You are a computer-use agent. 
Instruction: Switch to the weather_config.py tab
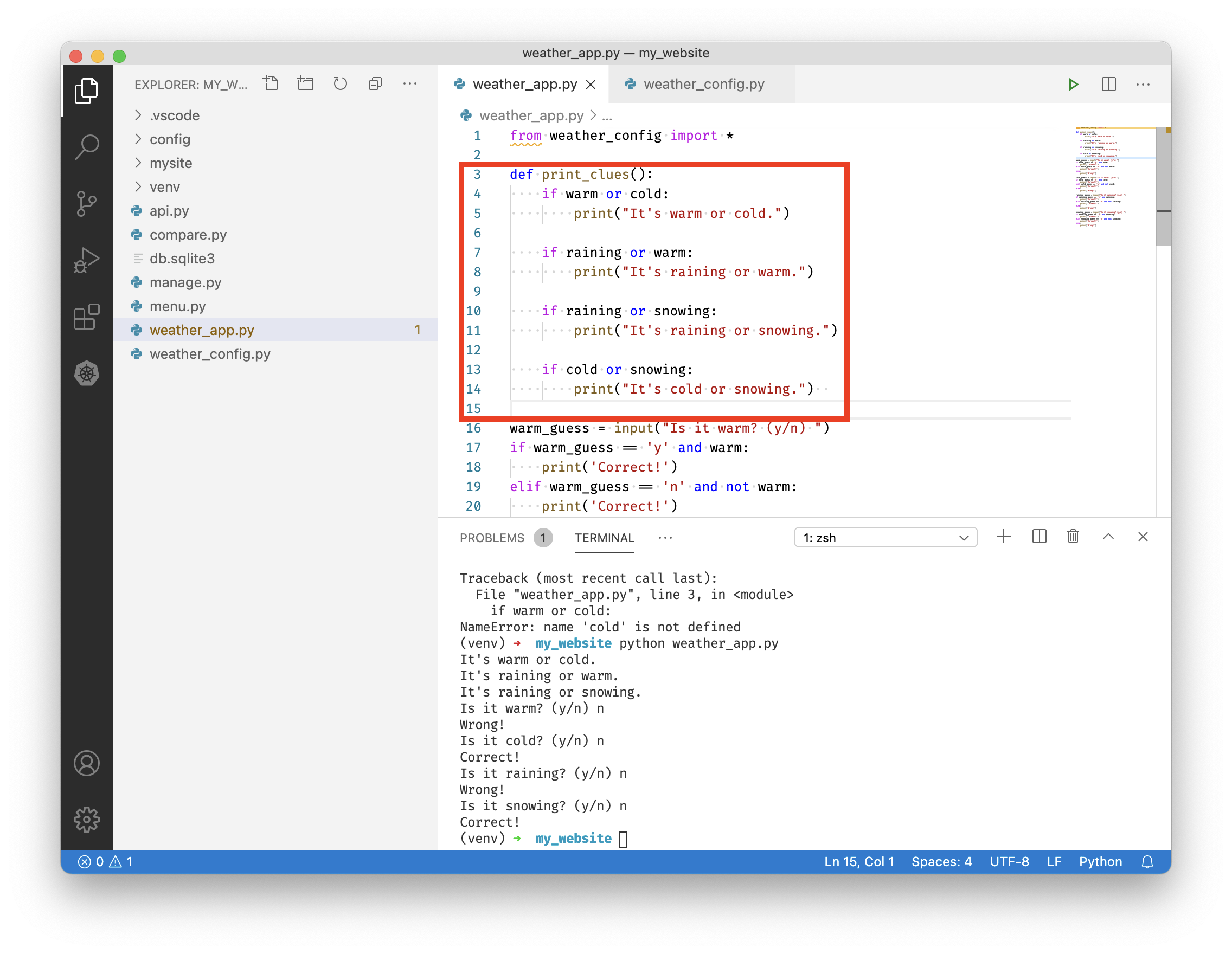(703, 84)
